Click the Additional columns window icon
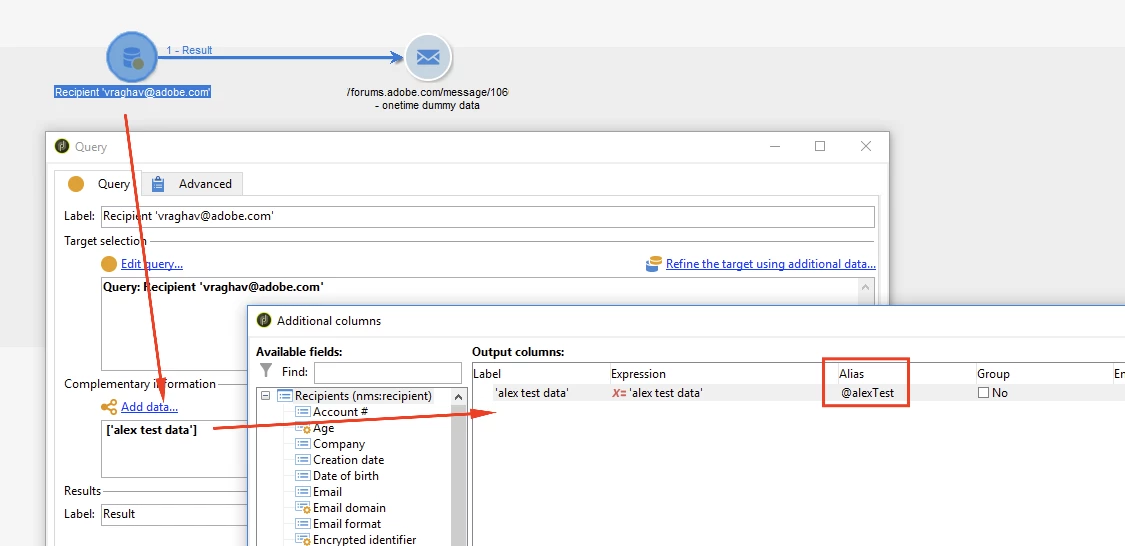Image resolution: width=1125 pixels, height=546 pixels. [264, 320]
